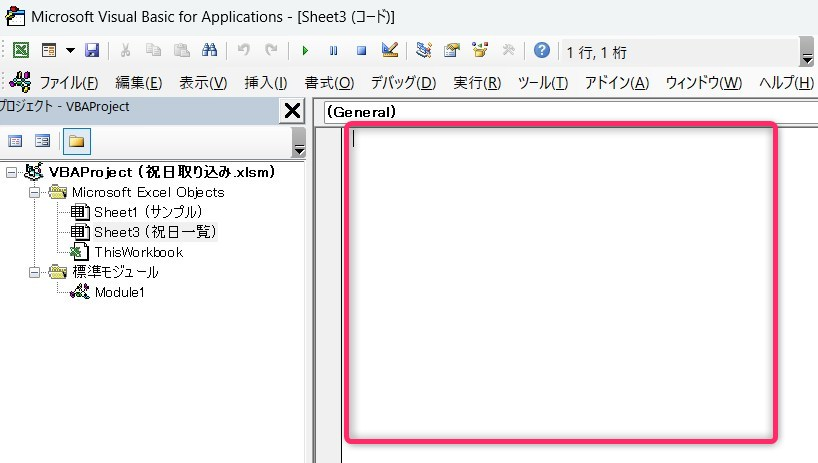Click the Reset stop square icon
The width and height of the screenshot is (818, 463).
[x=361, y=51]
